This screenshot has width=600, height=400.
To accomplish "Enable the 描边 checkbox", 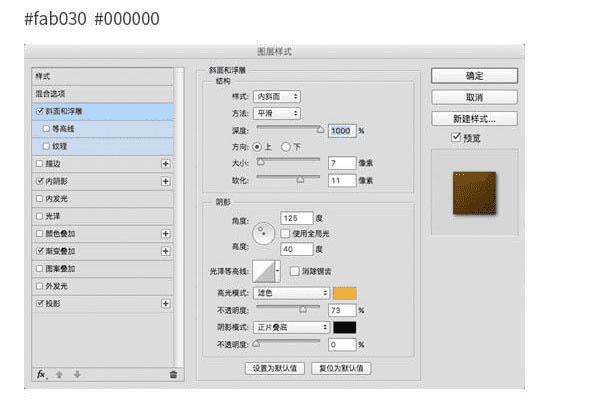I will point(39,164).
